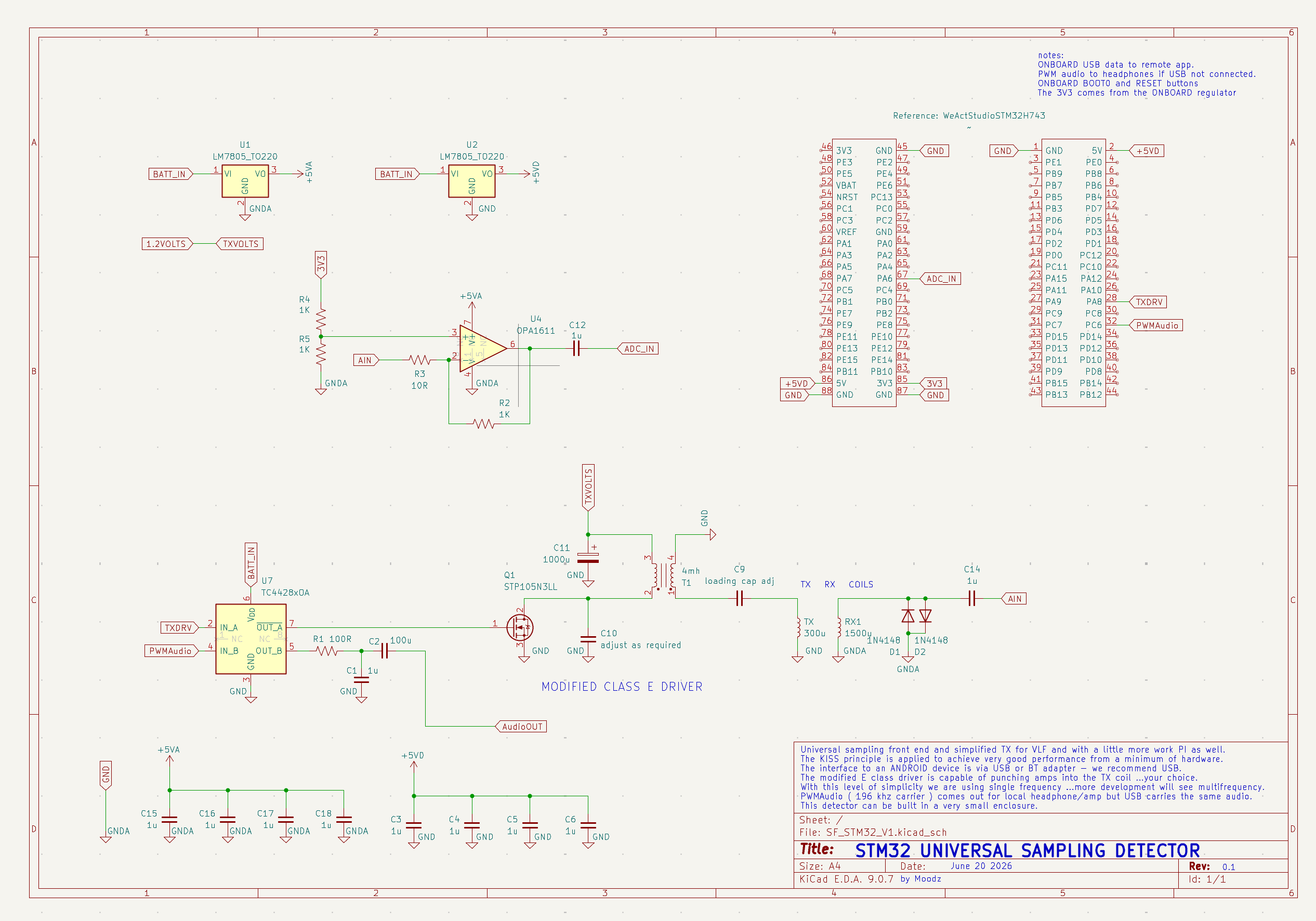The image size is (1316, 921).
Task: Click the 'Reference: WeActStudioSTM32H743' text
Action: (969, 115)
